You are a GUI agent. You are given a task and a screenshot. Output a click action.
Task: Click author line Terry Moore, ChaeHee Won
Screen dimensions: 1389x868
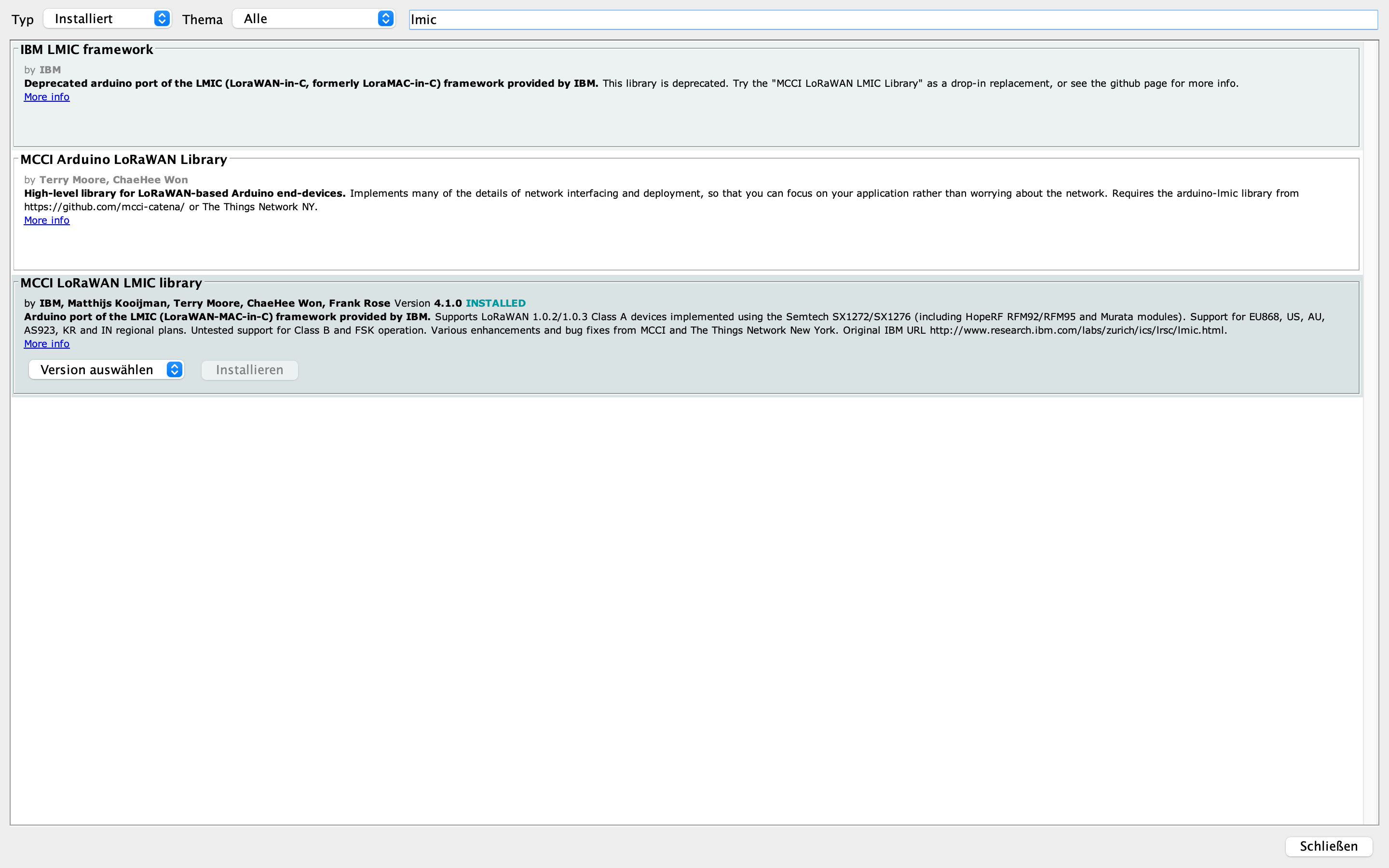coord(106,180)
